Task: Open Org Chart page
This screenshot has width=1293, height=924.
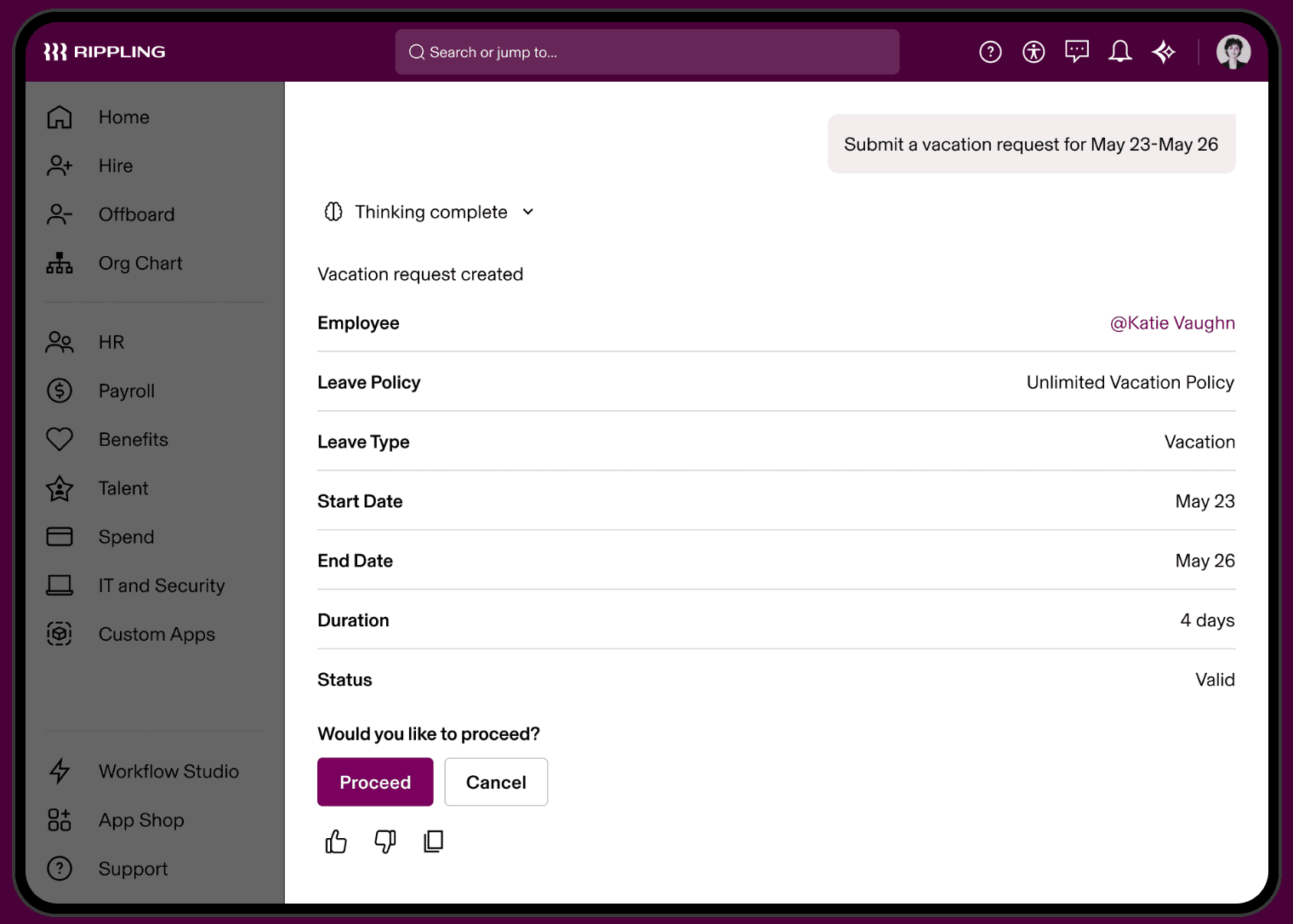Action: 140,263
